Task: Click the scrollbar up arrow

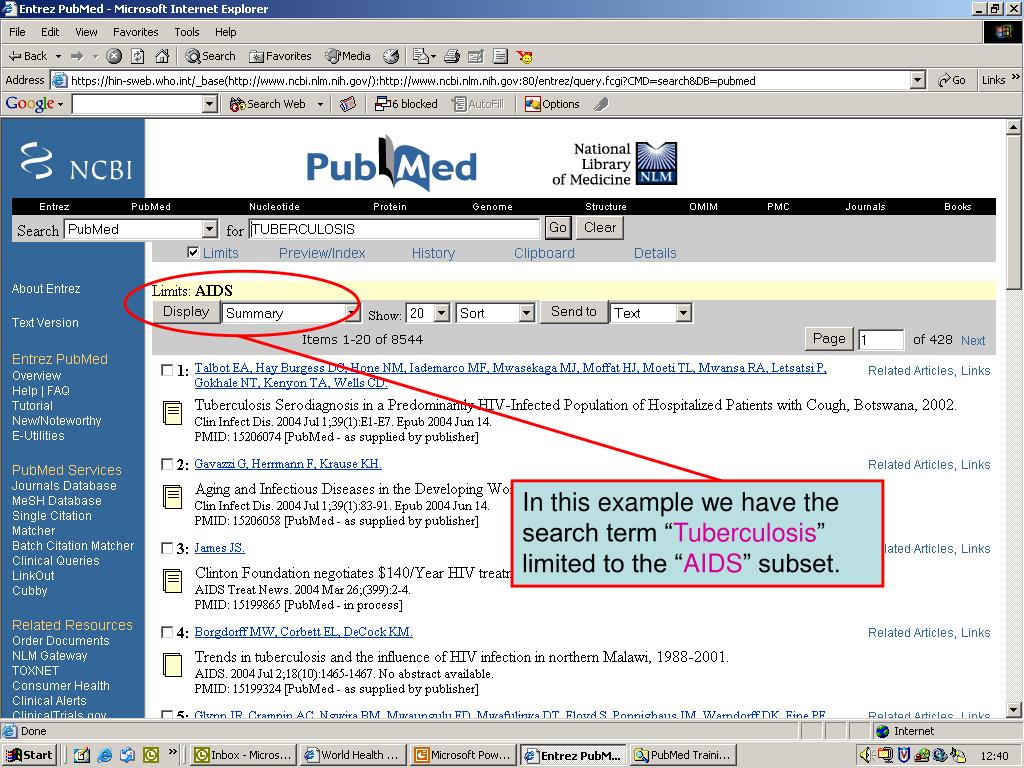Action: tap(1013, 127)
